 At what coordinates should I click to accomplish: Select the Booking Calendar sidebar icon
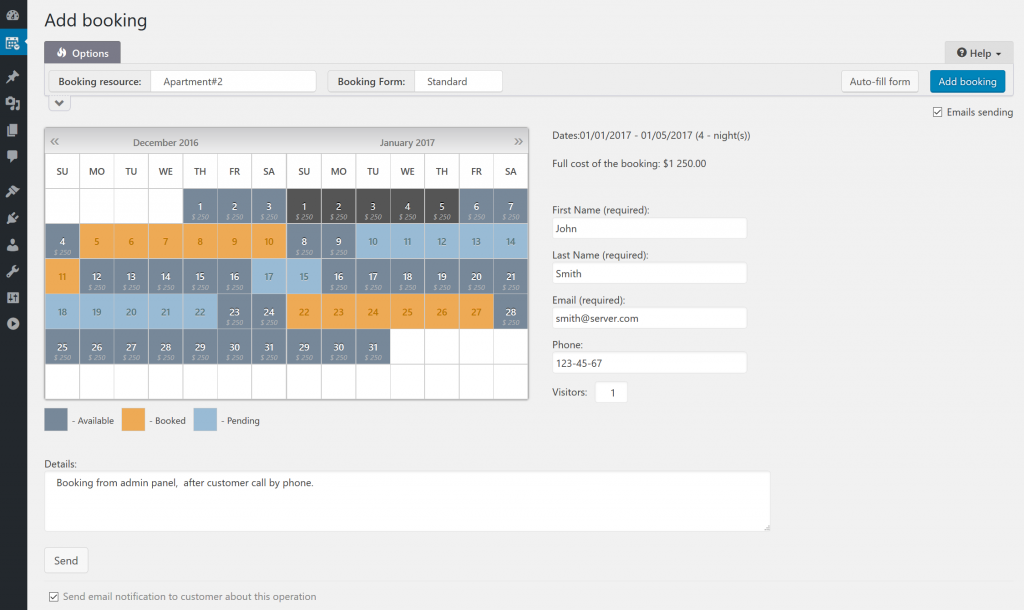click(12, 44)
